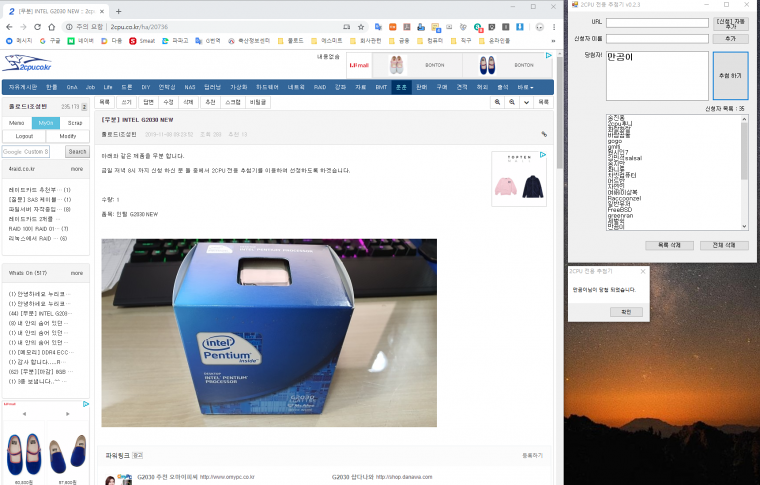
Task: Open the 네이버 bookmark
Action: (80, 41)
